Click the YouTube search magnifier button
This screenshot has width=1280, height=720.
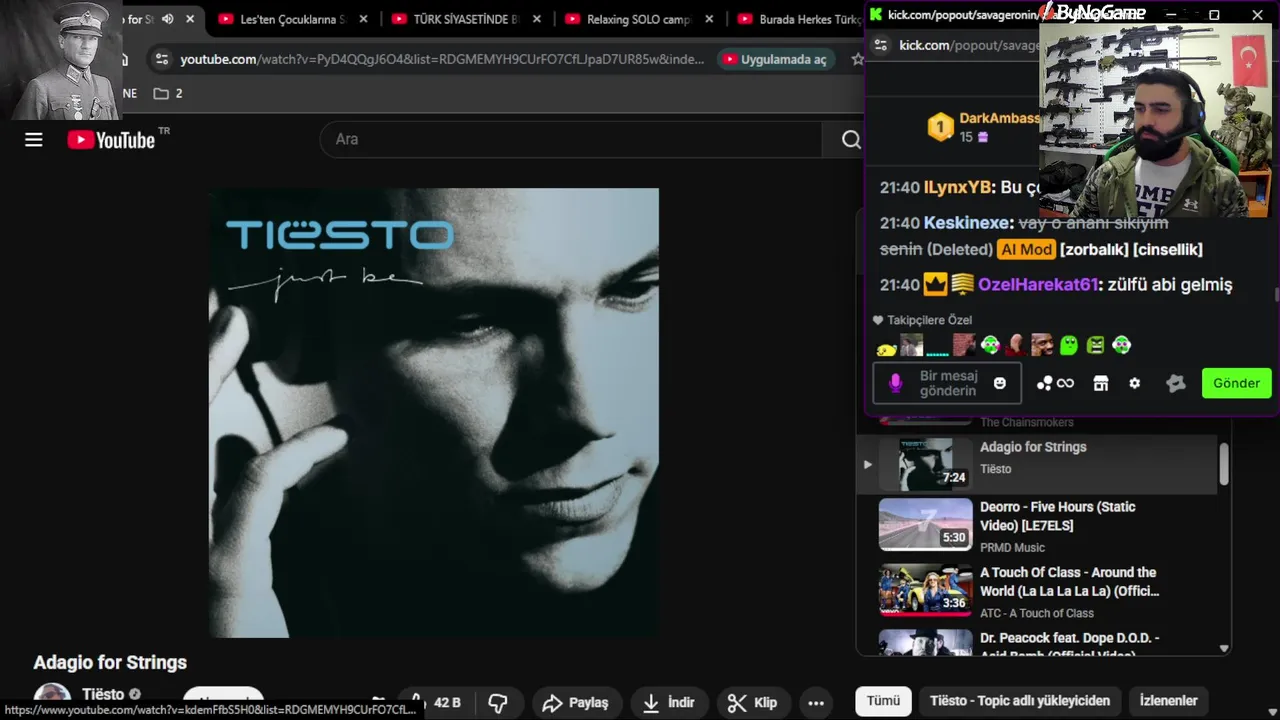point(850,139)
